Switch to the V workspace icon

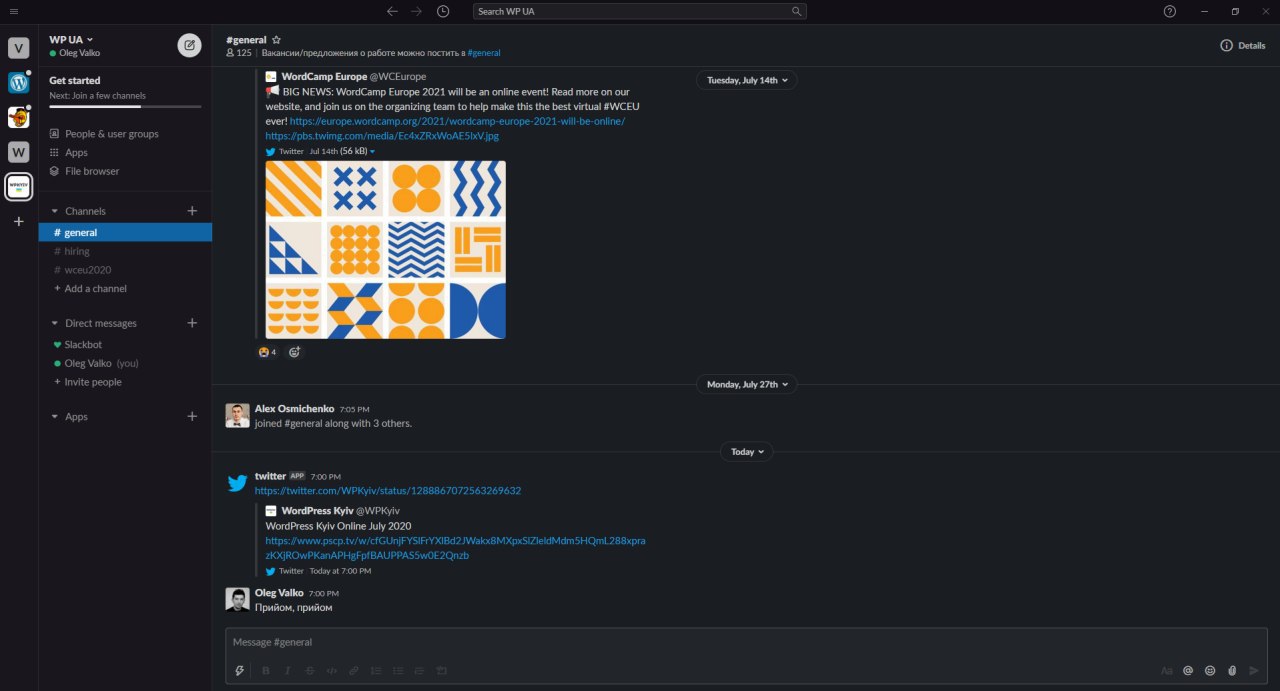click(x=19, y=48)
